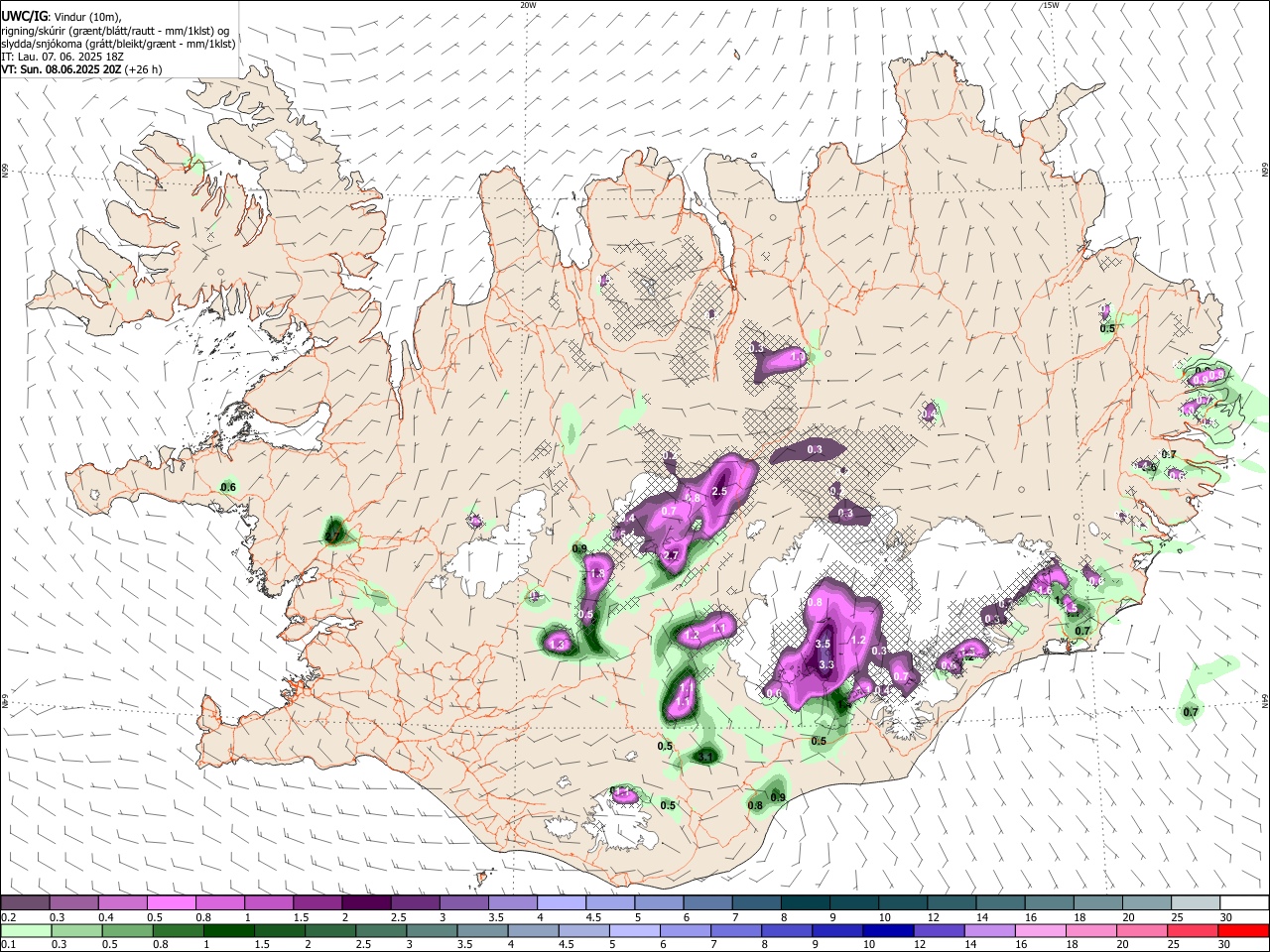Click darkest purple swatch between 2 and 2.5

click(366, 903)
